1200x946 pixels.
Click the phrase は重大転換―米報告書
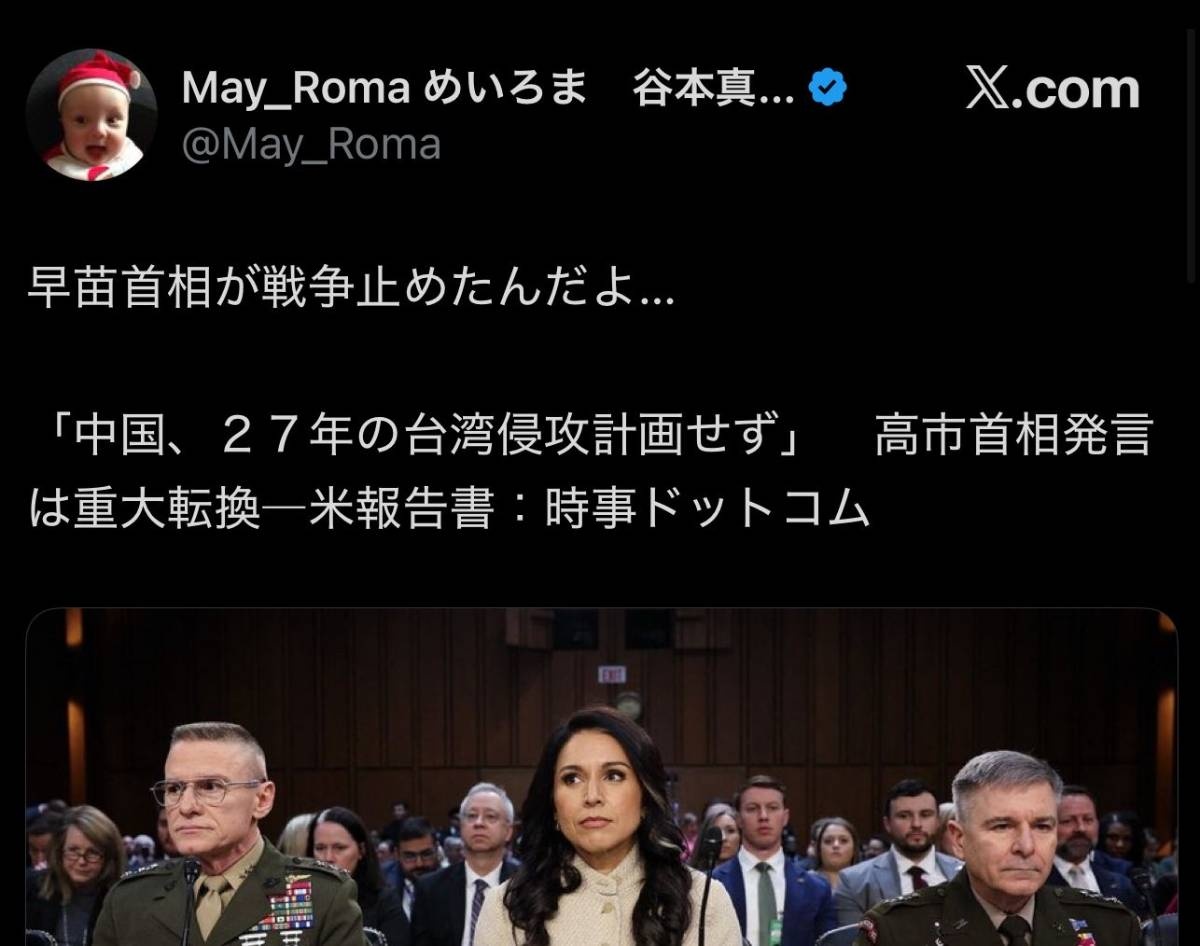coord(262,511)
